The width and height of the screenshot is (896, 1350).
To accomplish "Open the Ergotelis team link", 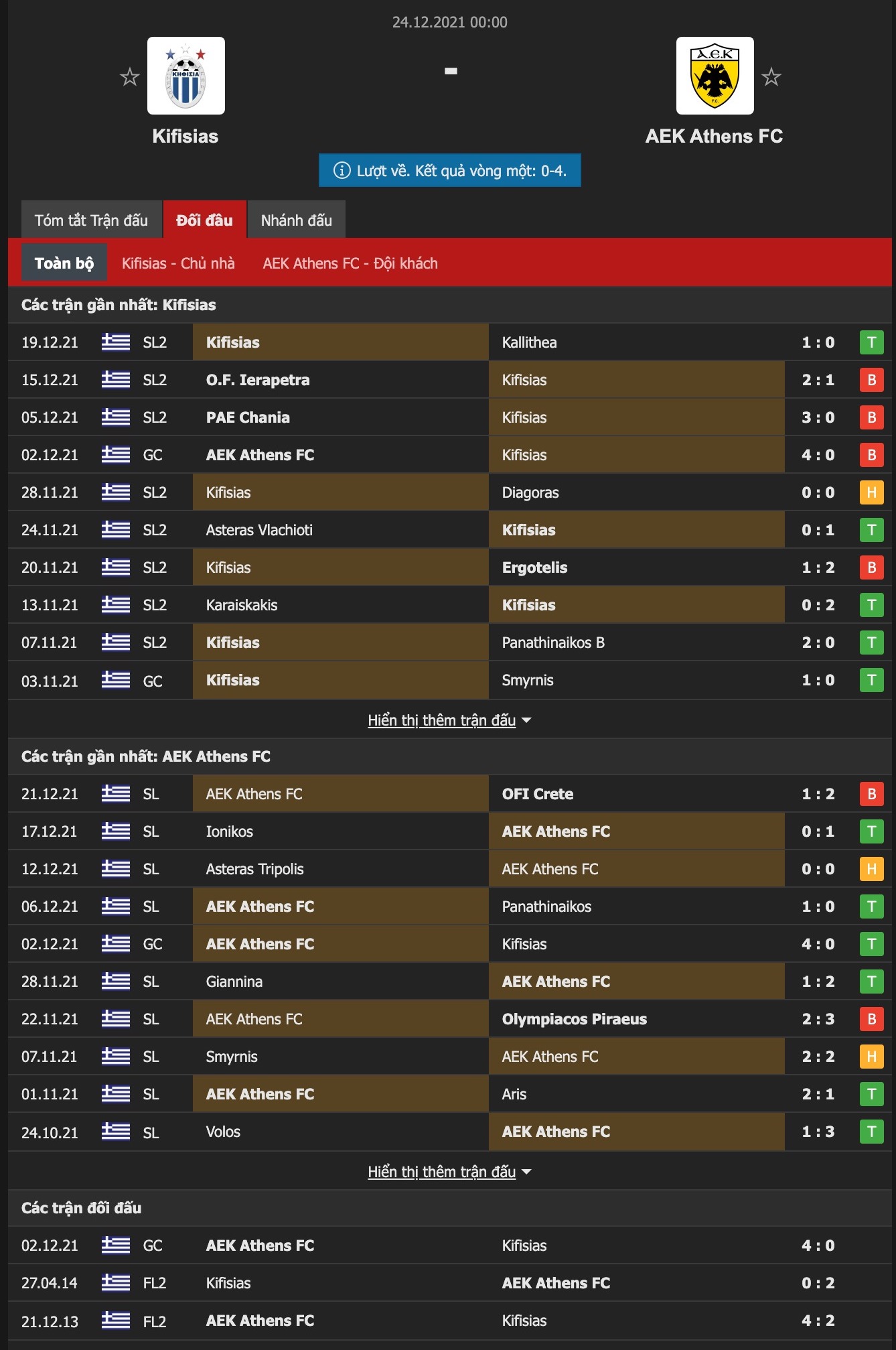I will click(534, 567).
